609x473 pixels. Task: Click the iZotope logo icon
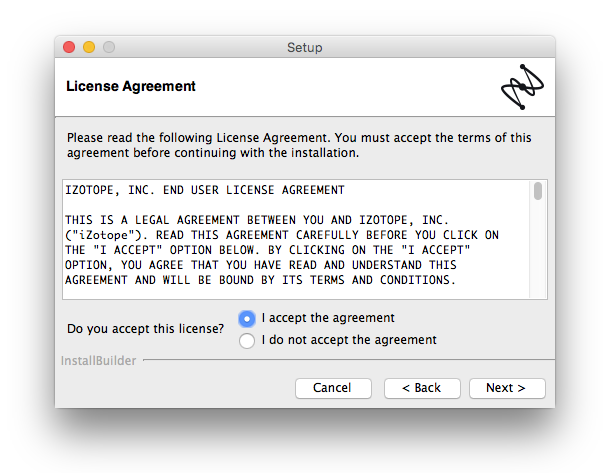pyautogui.click(x=522, y=87)
